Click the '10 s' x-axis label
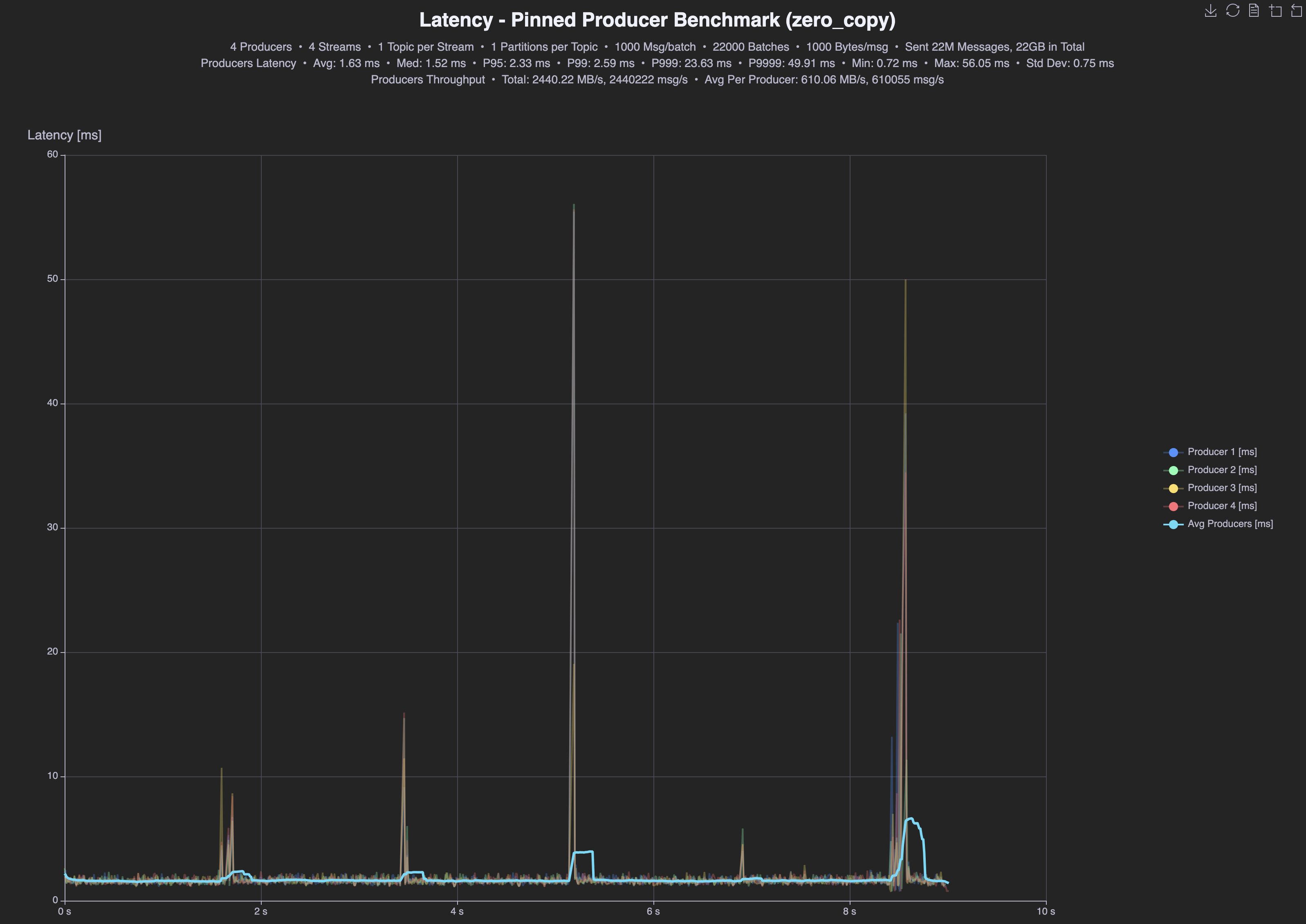Screen dimensions: 1306x924 tap(1046, 912)
